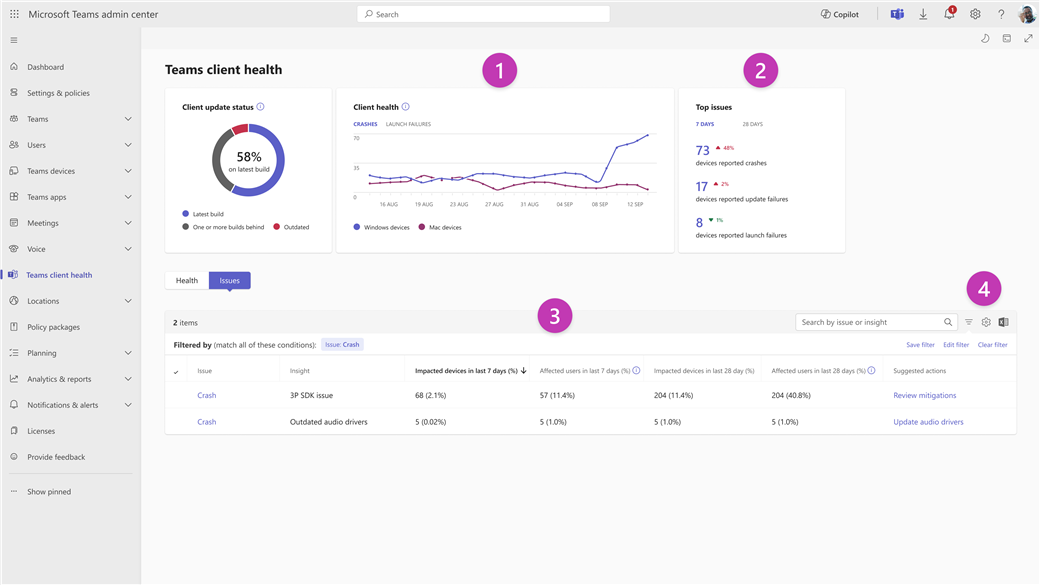Click the panel layout icon below header

coord(1007,38)
